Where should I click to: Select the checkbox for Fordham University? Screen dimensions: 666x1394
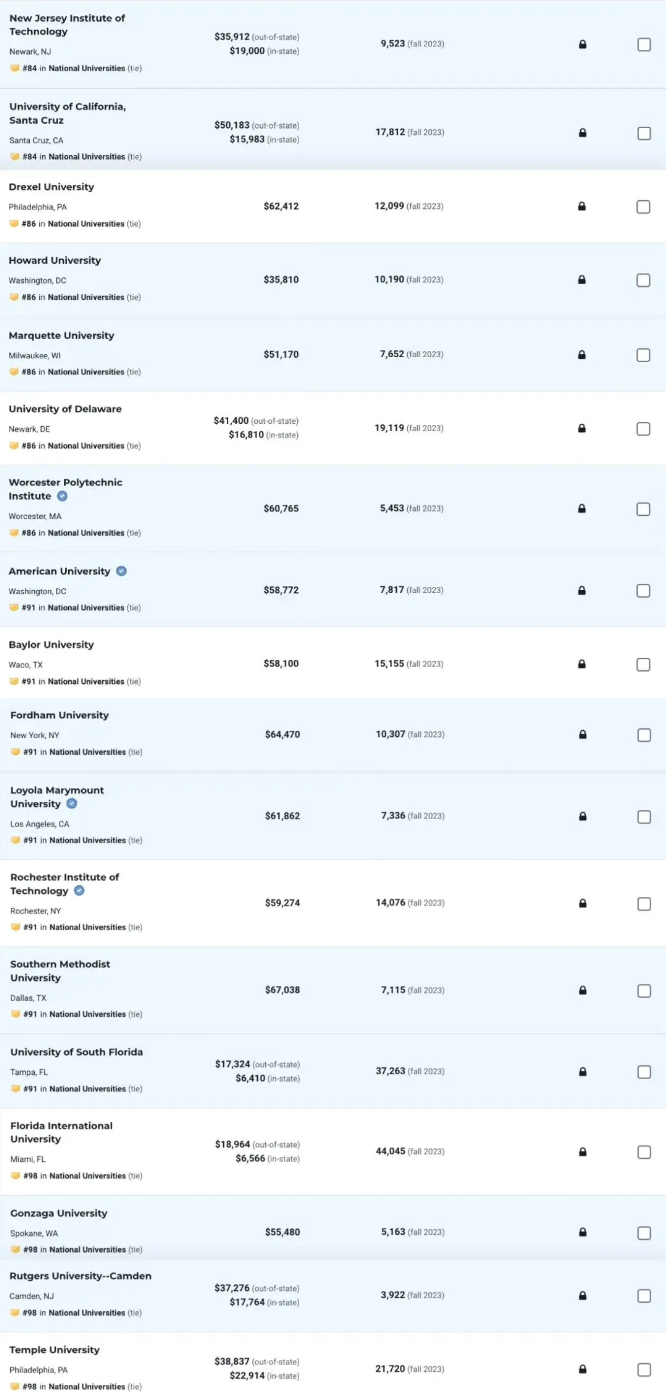pyautogui.click(x=644, y=735)
